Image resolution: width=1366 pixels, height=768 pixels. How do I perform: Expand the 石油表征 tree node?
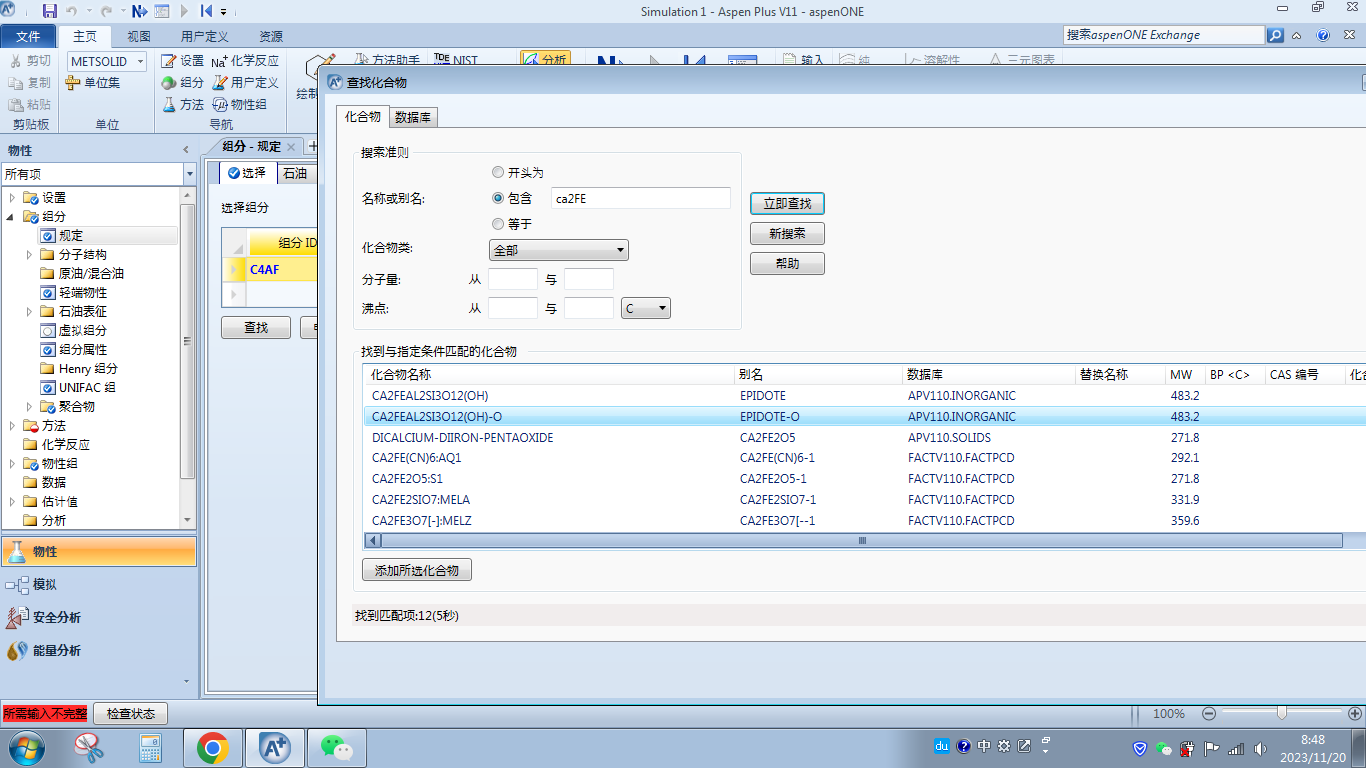(29, 312)
